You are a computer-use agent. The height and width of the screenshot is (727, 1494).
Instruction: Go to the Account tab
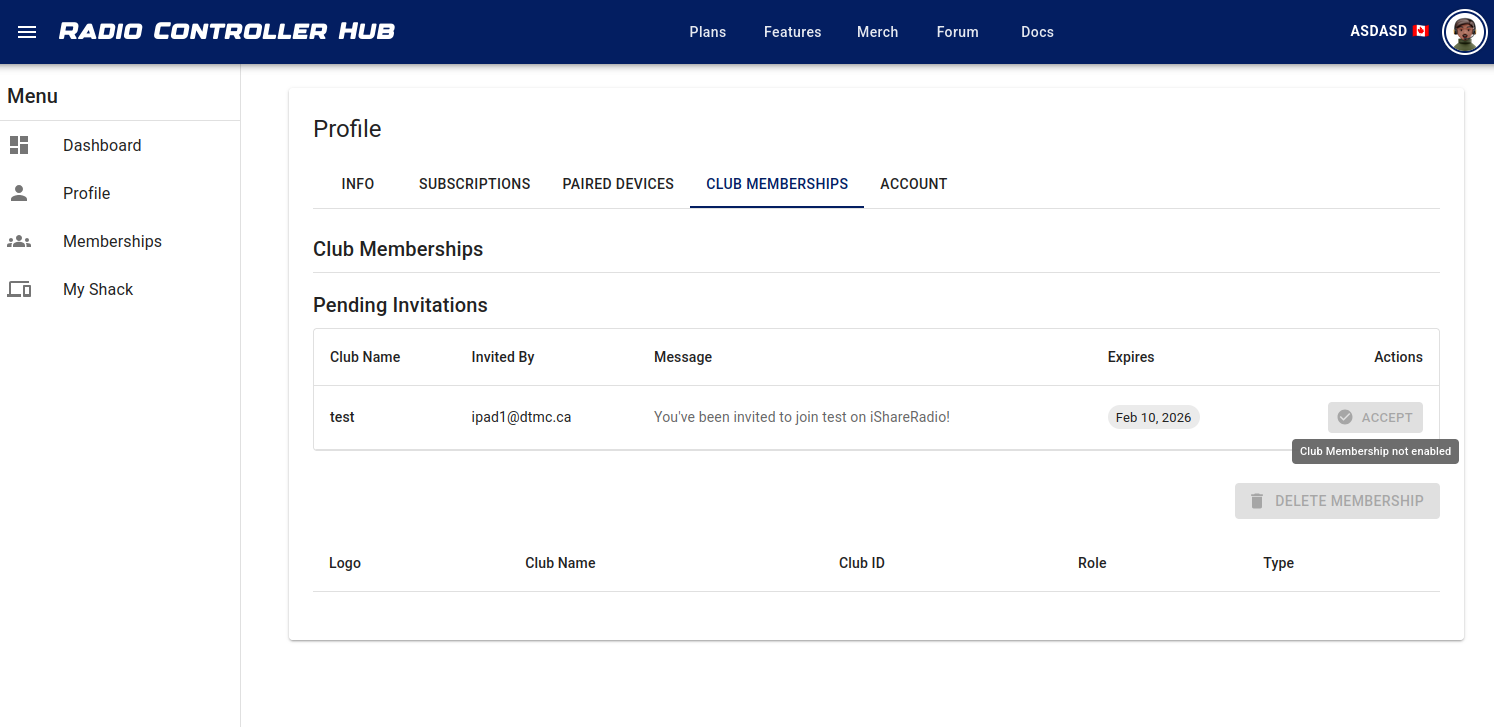(x=913, y=184)
